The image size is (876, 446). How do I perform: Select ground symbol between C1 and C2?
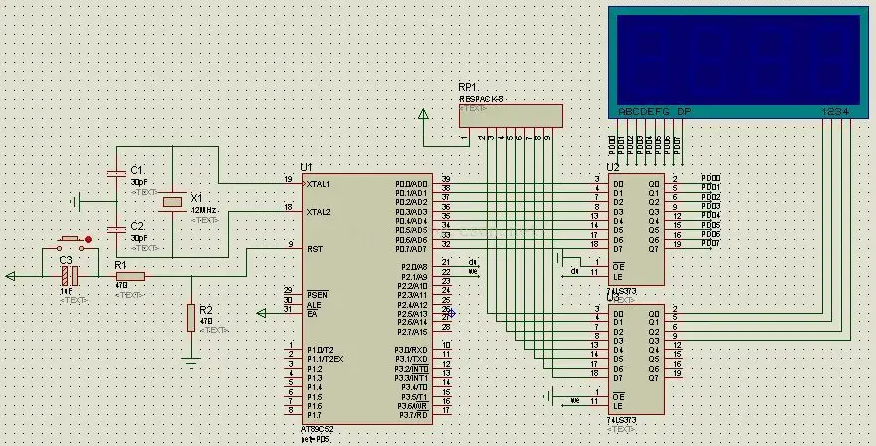point(77,202)
